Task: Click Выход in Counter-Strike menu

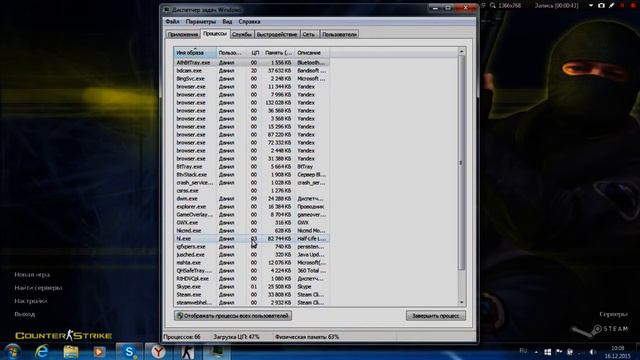Action: pos(25,314)
